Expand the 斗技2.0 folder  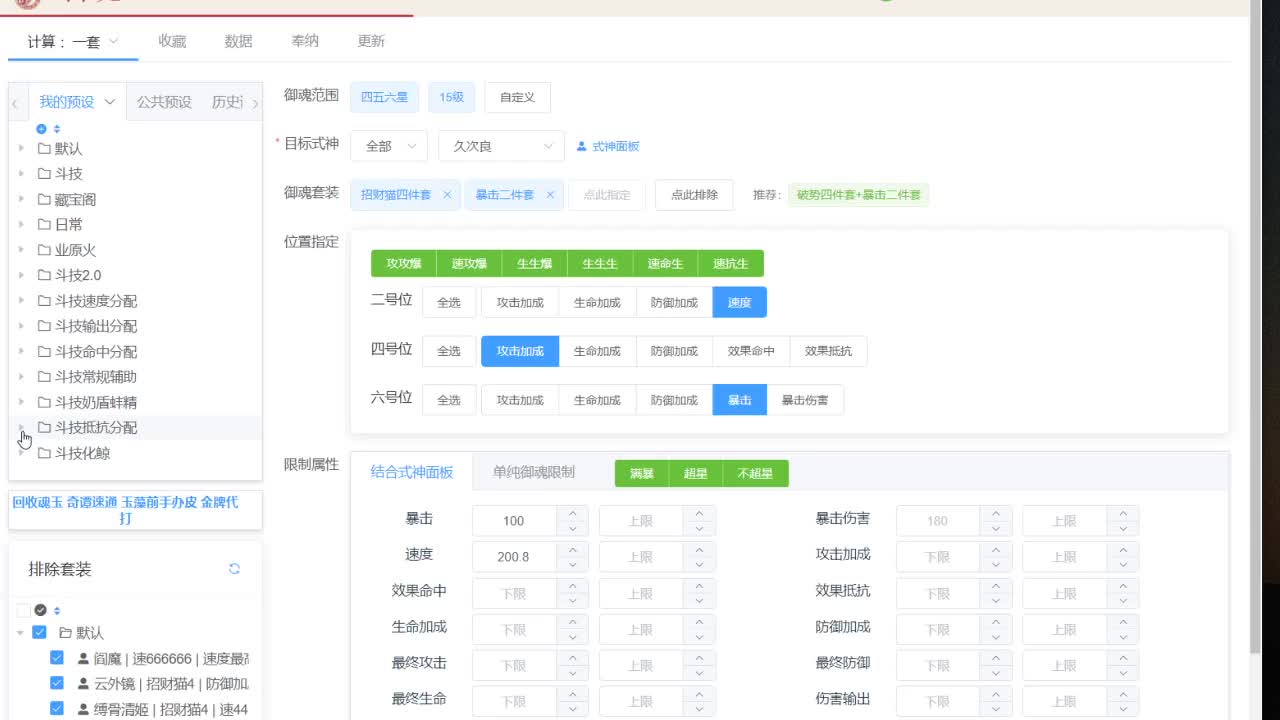click(21, 275)
